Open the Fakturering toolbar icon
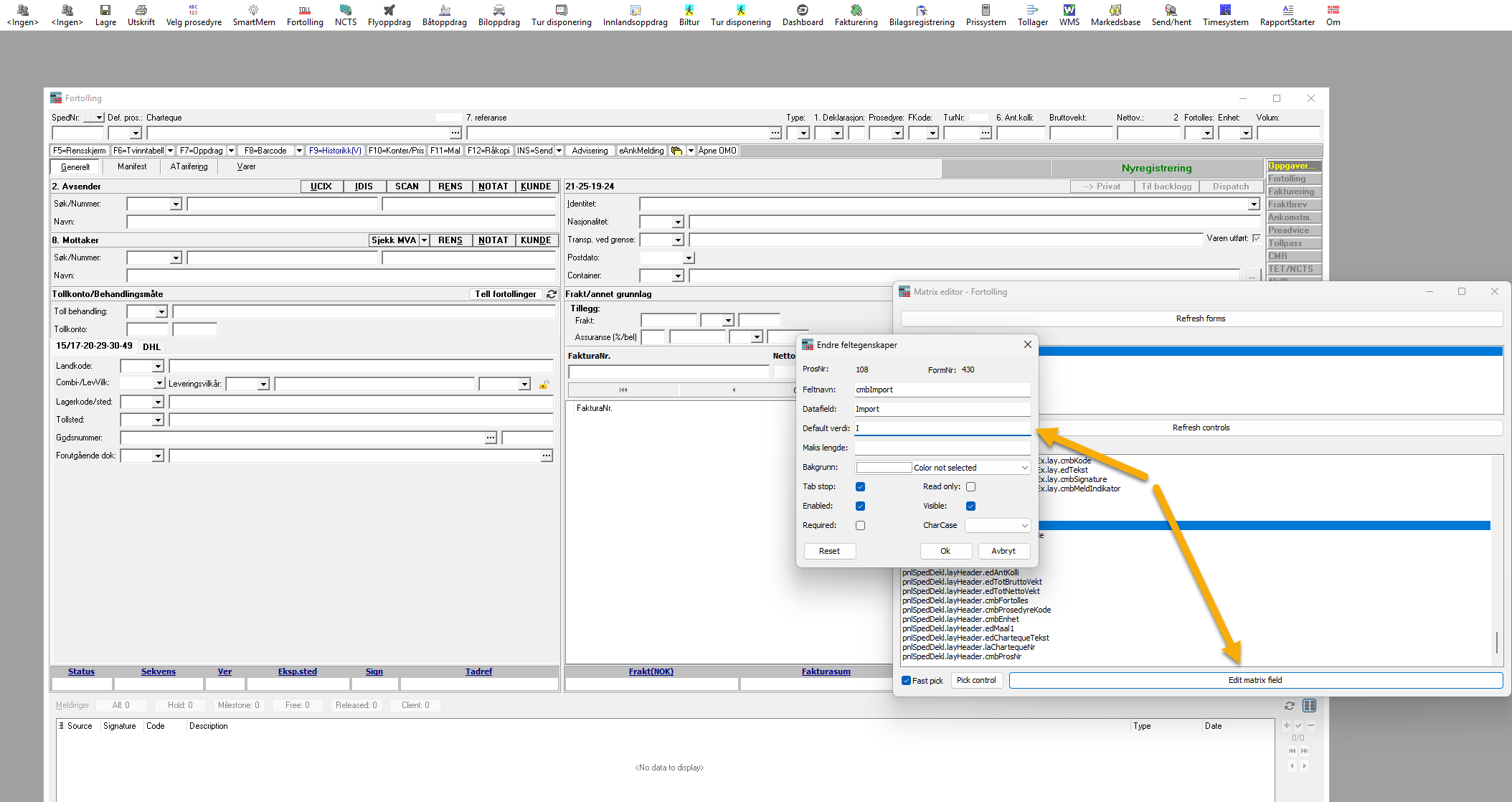Screen dimensions: 1512x802 click(856, 11)
